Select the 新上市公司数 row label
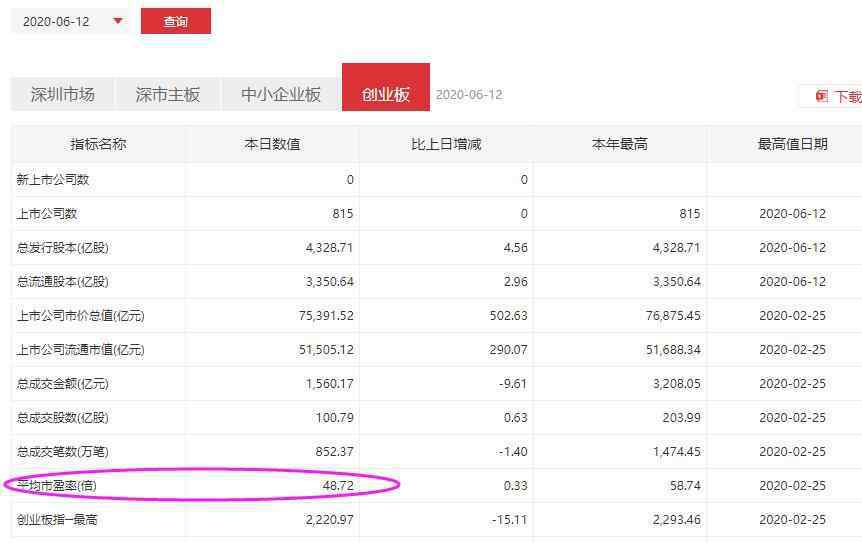Image resolution: width=862 pixels, height=543 pixels. click(53, 180)
